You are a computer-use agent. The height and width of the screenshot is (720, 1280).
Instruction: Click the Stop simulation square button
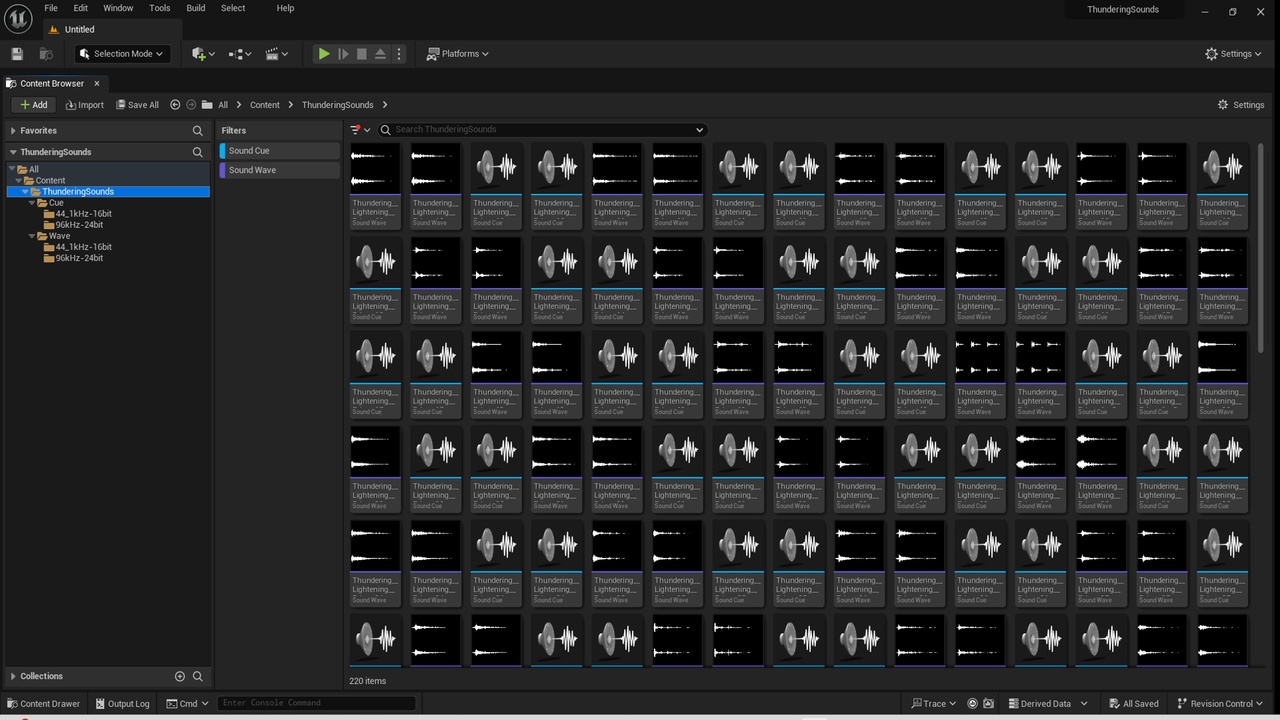coord(362,54)
